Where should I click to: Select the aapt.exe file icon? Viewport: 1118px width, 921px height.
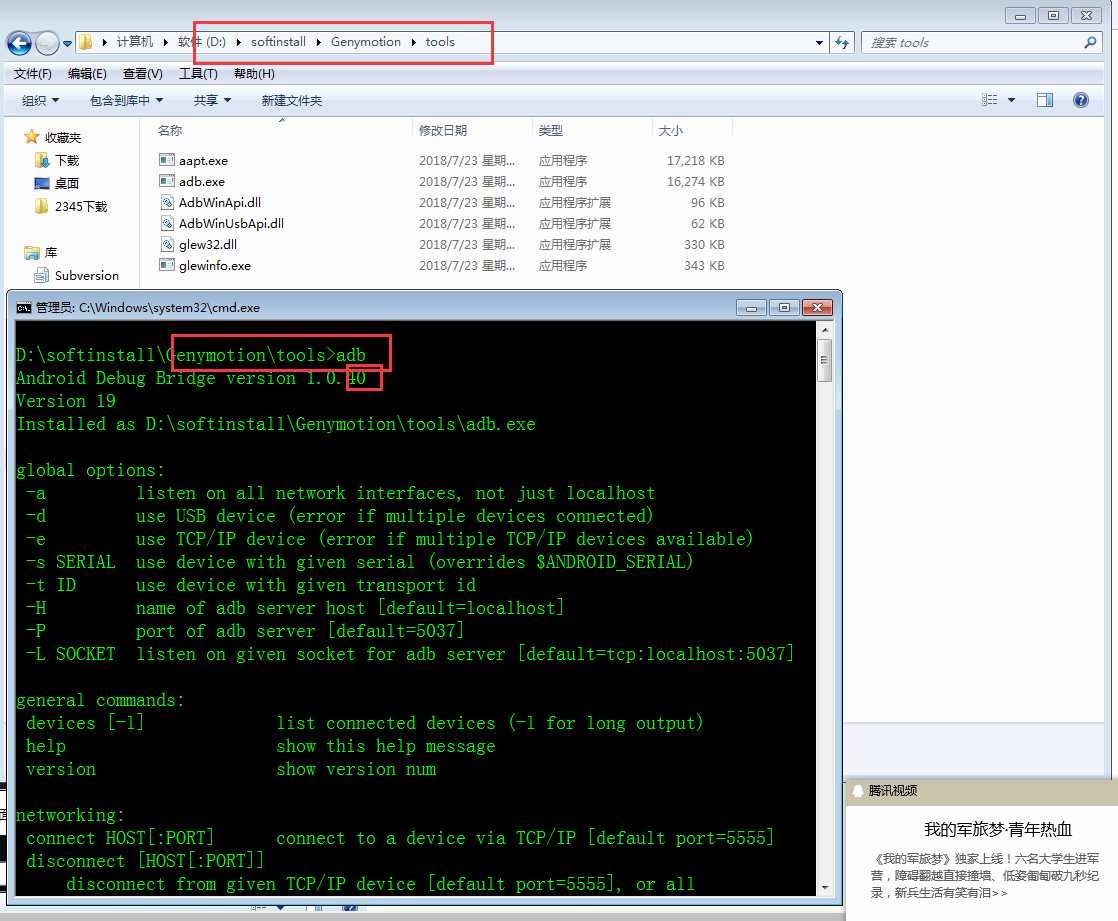pyautogui.click(x=167, y=160)
